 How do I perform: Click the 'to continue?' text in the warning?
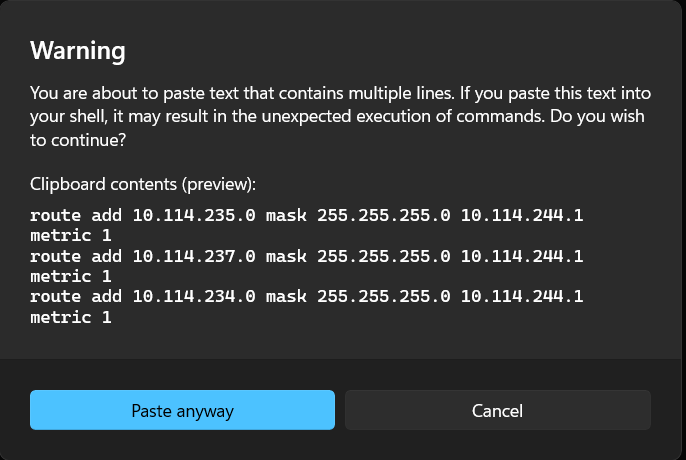[77, 141]
